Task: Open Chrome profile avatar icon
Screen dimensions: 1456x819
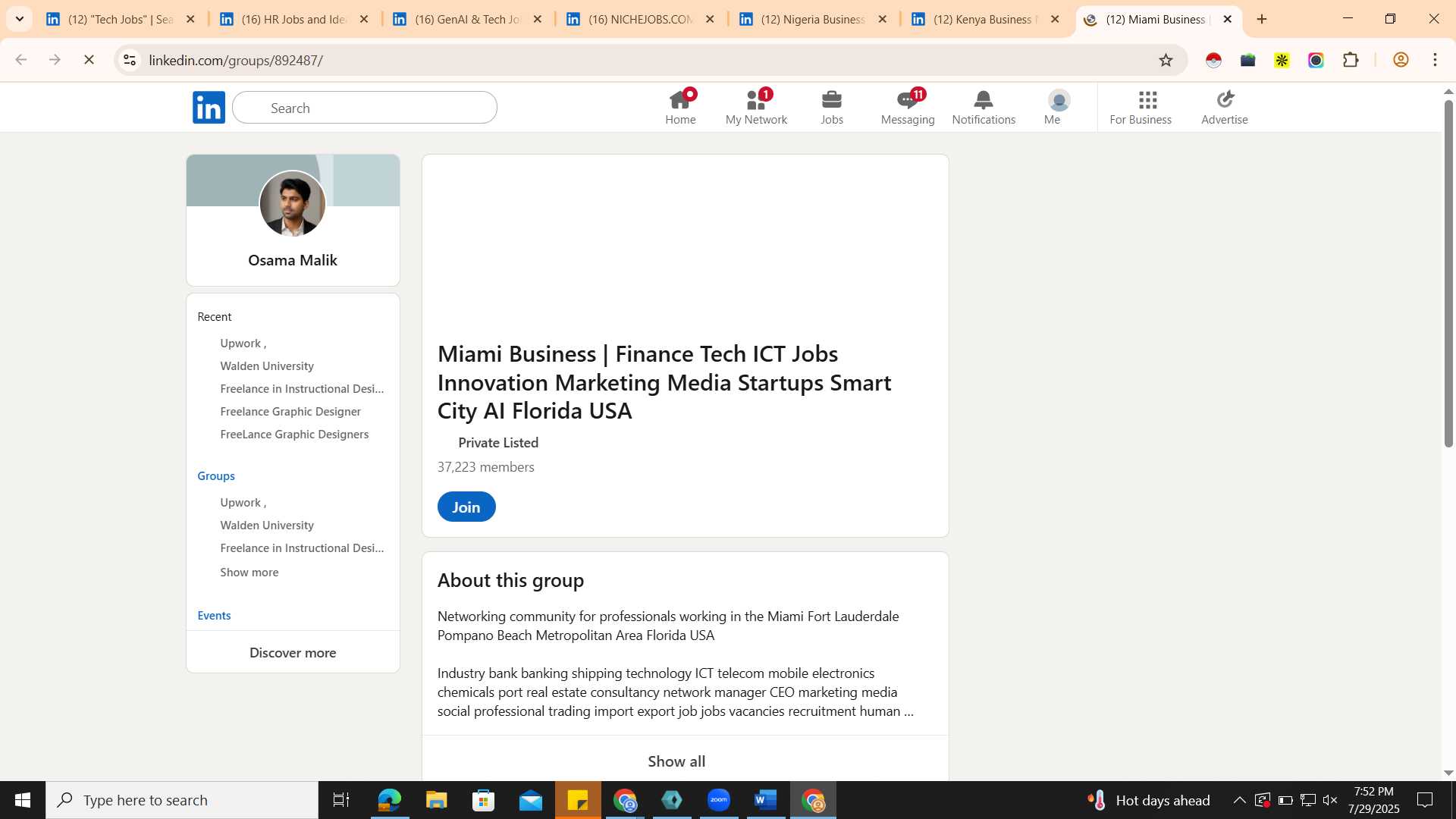Action: pyautogui.click(x=1401, y=60)
